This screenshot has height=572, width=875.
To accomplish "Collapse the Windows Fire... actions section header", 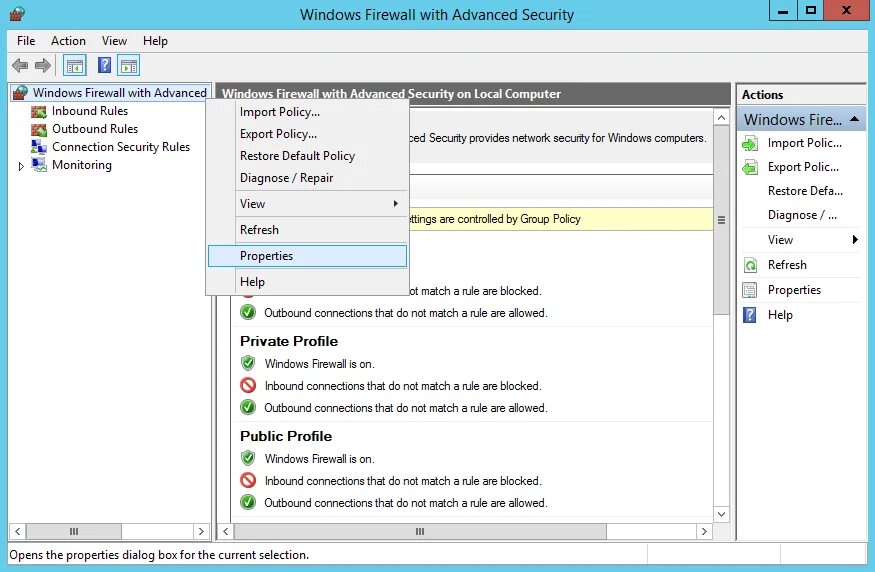I will pyautogui.click(x=854, y=119).
